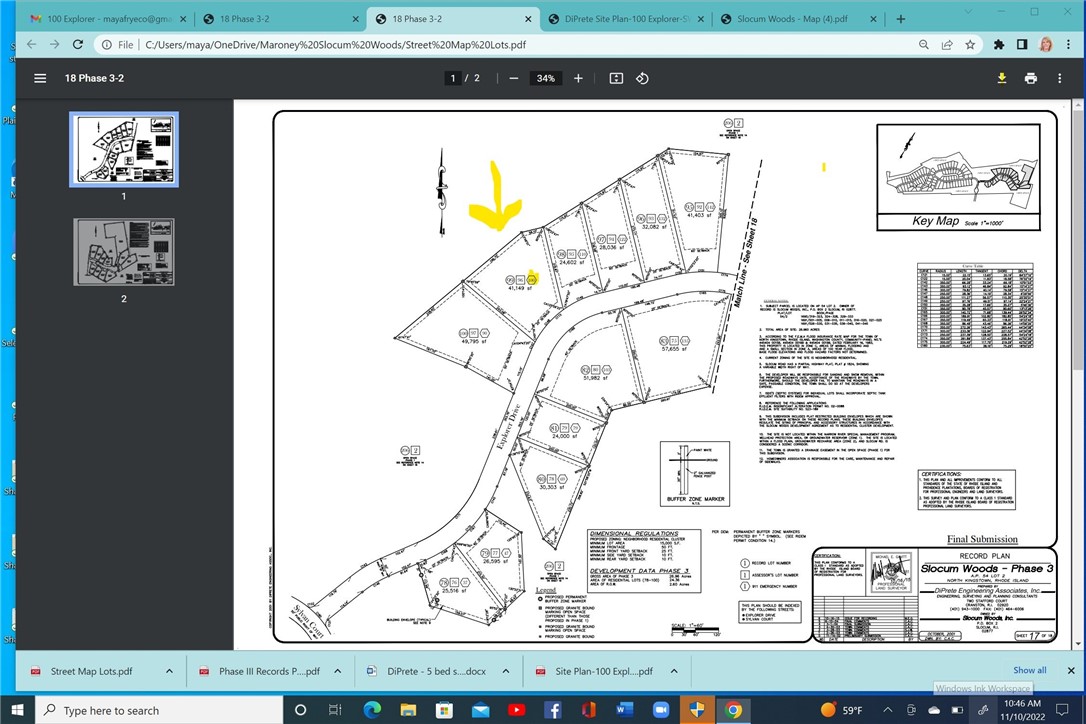Navigate back with the browser back button
Screen dimensions: 1086x724
[31, 44]
